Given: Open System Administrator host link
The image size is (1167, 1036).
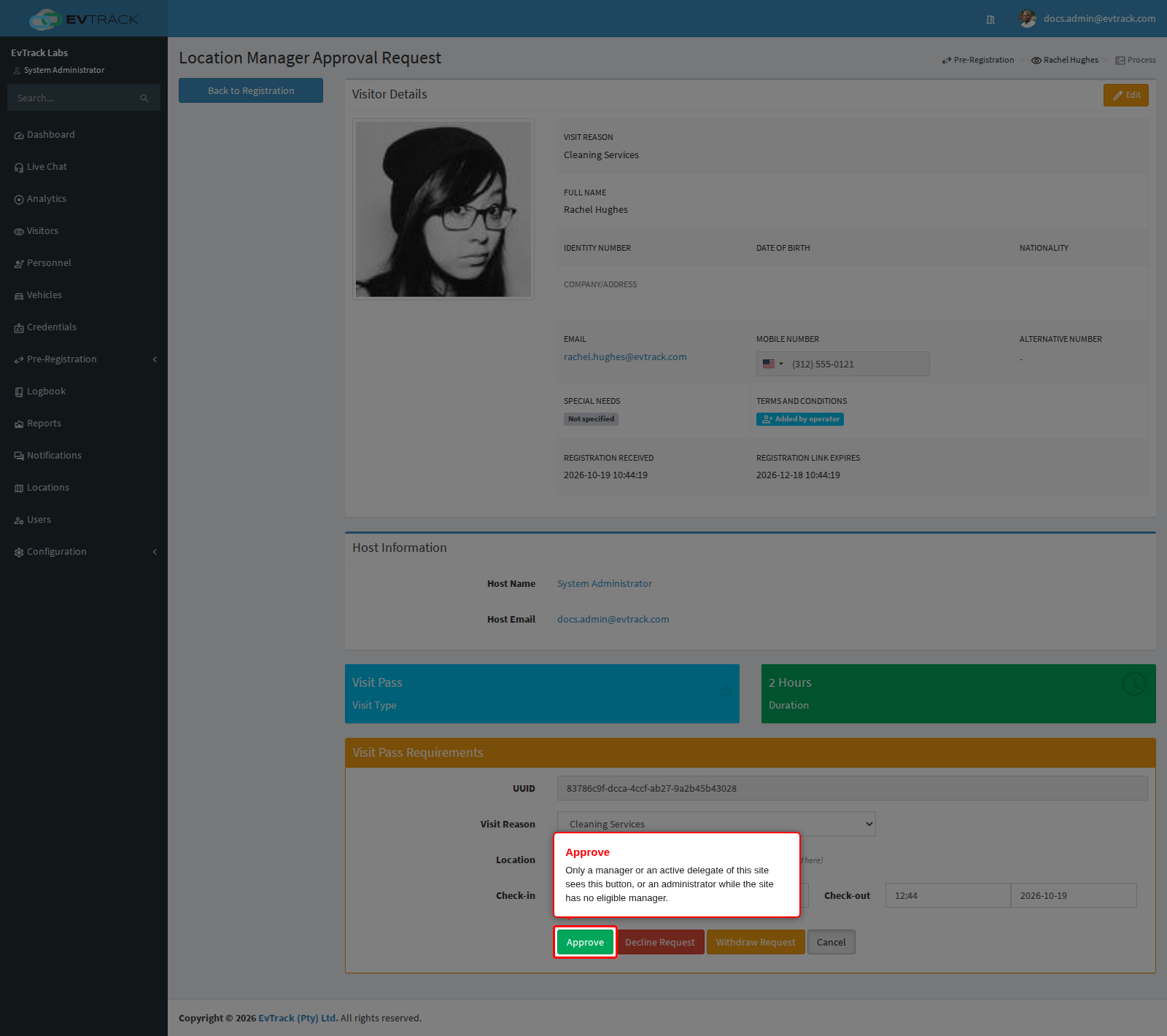Looking at the screenshot, I should [605, 584].
